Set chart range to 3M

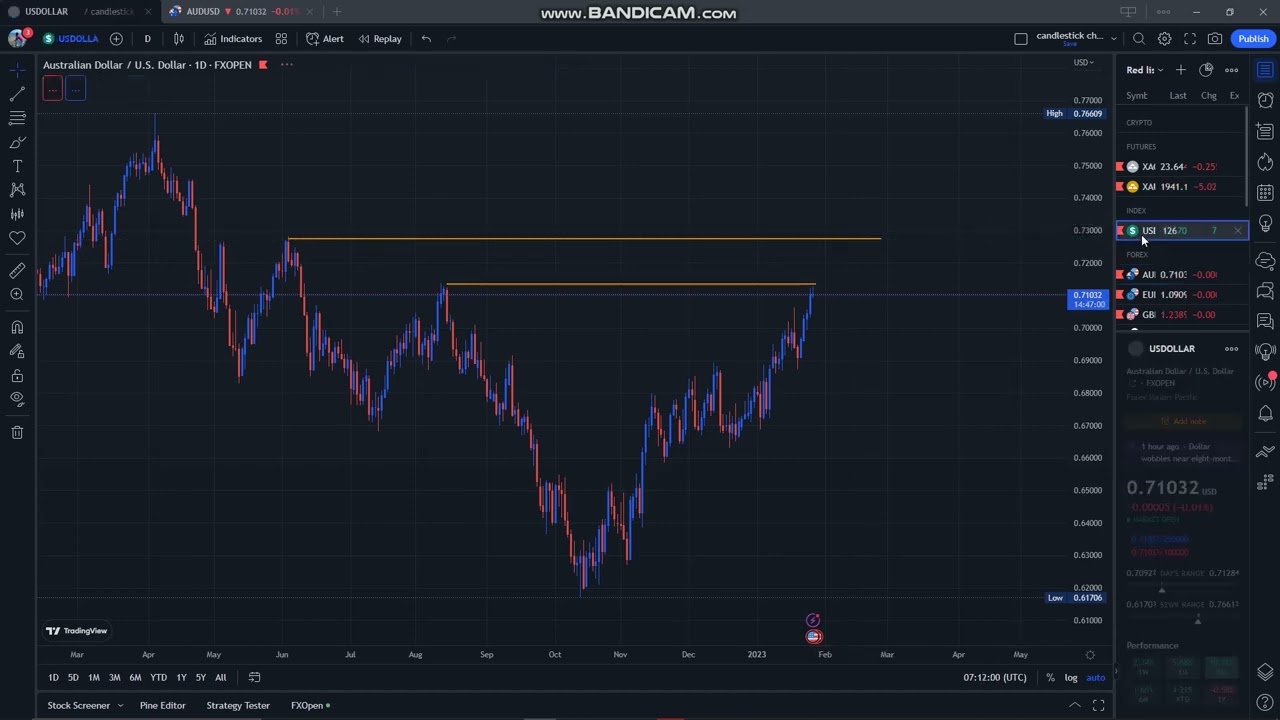pyautogui.click(x=114, y=678)
